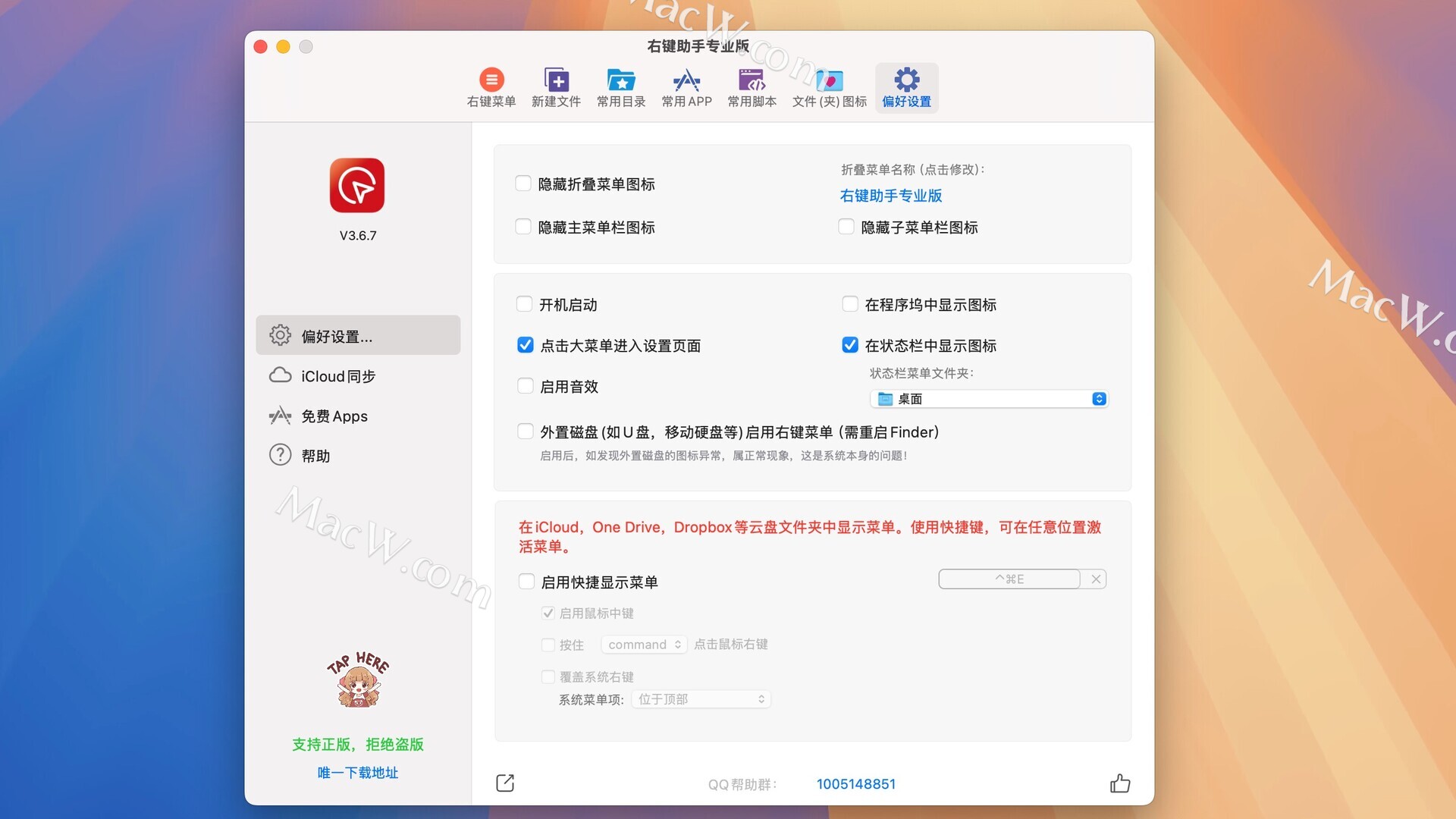Click the 启用后 external disk note

click(723, 456)
